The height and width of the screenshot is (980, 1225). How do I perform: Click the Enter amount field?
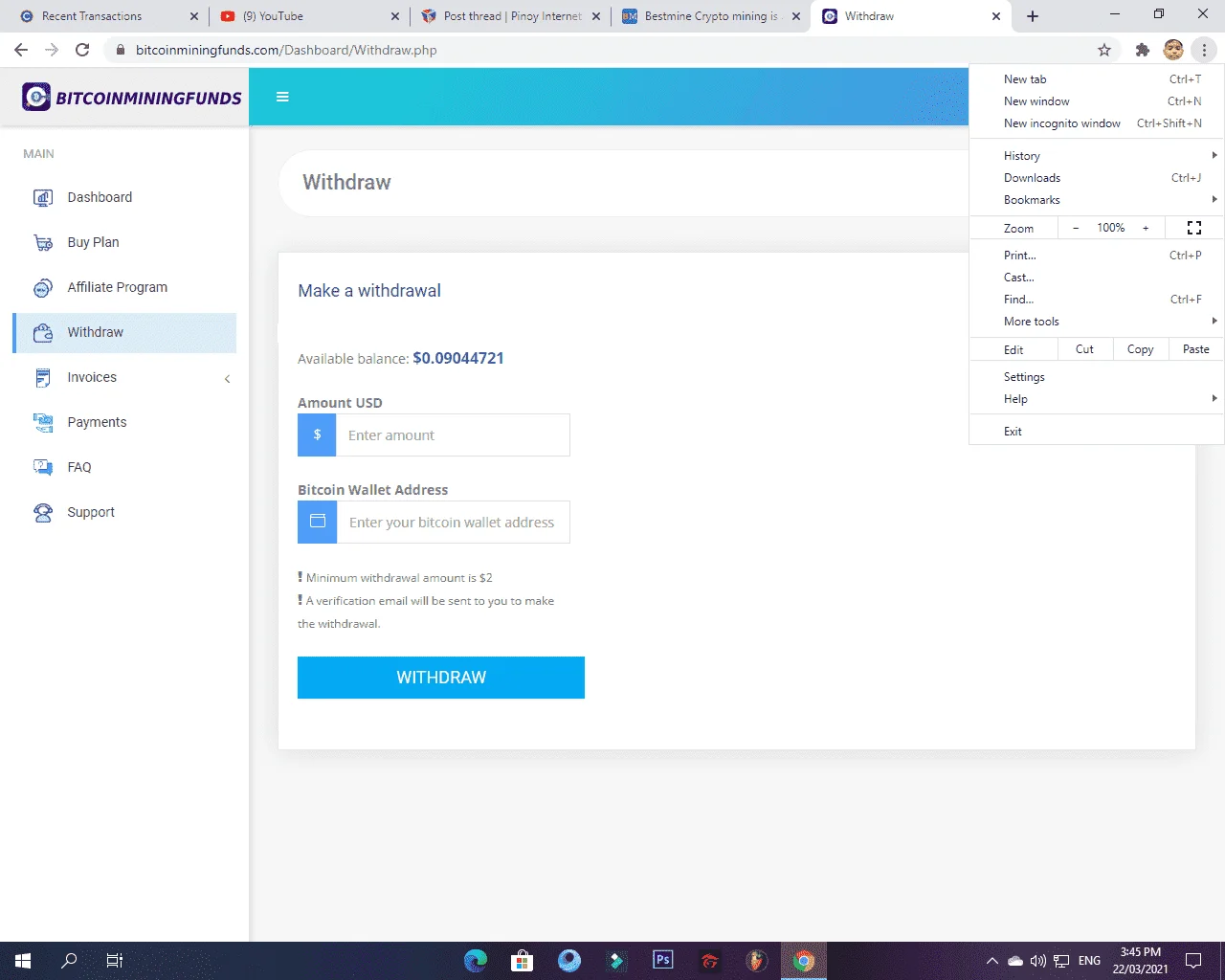point(453,434)
